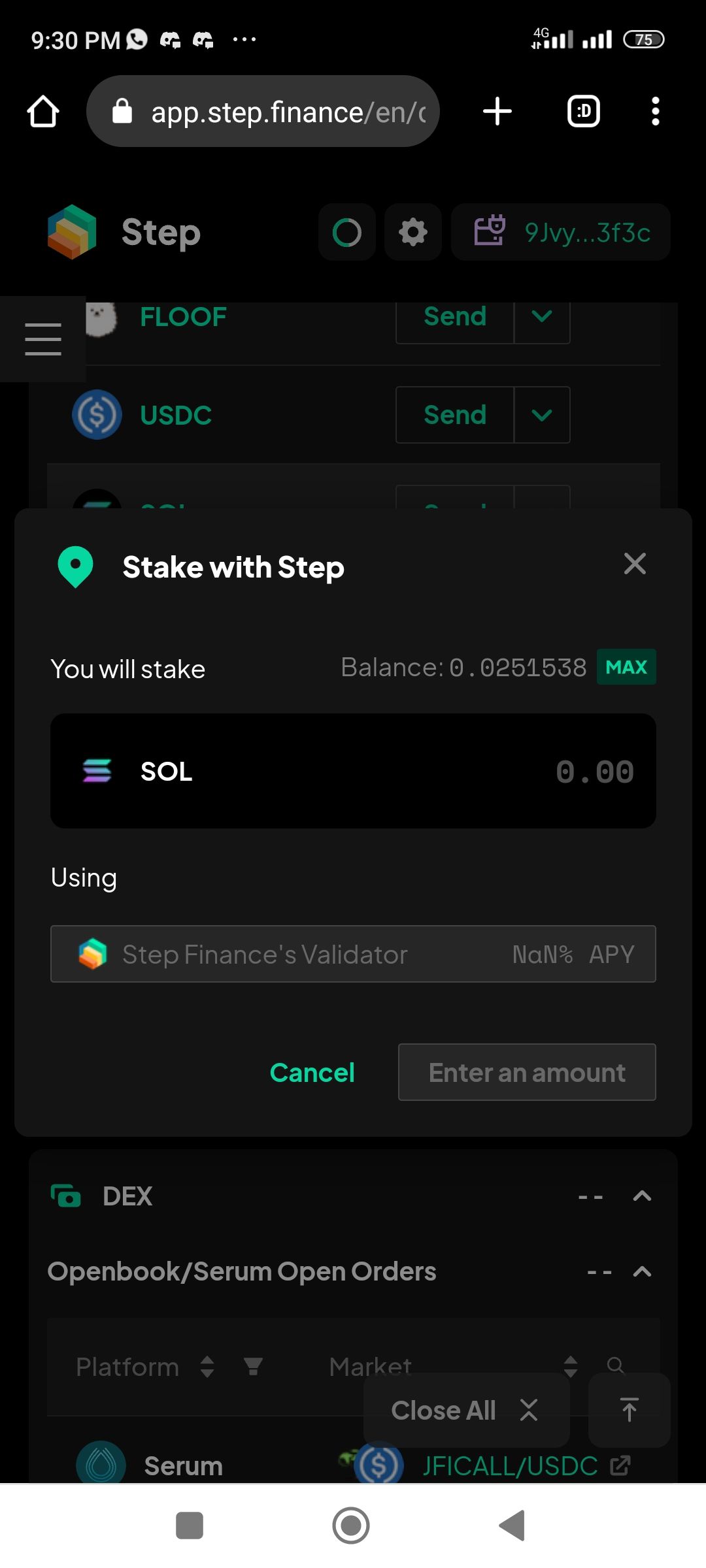Screen dimensions: 706x1568
Task: Toggle Platform column sort arrows
Action: click(x=207, y=1366)
